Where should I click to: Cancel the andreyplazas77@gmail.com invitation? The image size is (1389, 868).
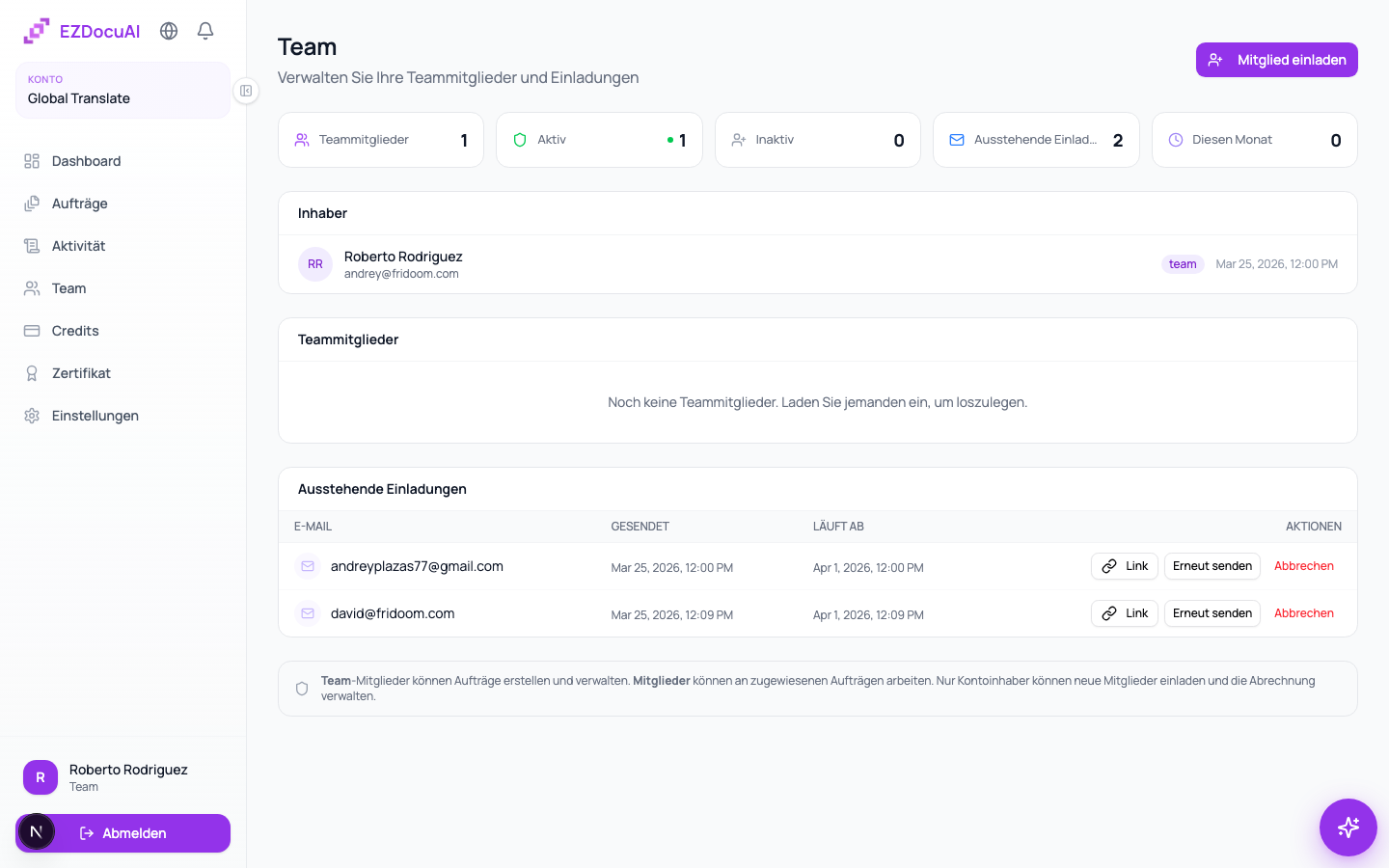pyautogui.click(x=1304, y=566)
